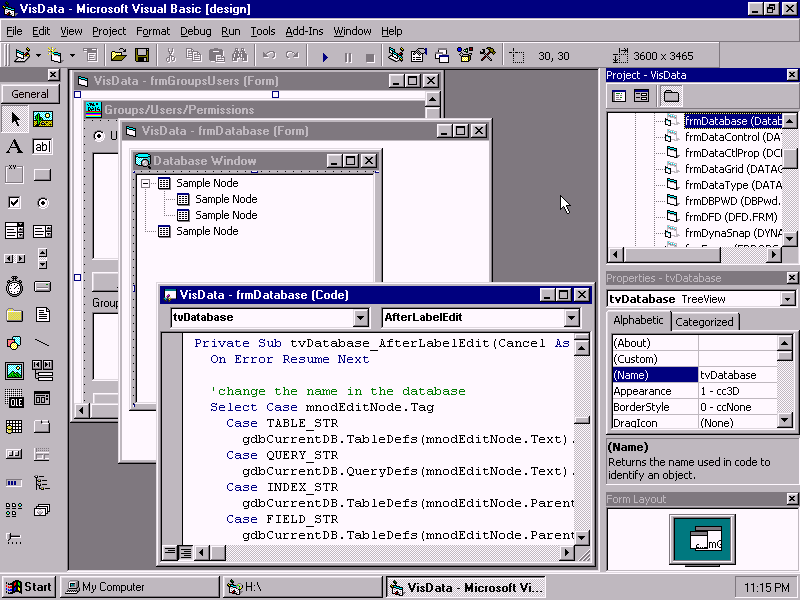Choose the Data control tool
The width and height of the screenshot is (800, 600).
tap(42, 370)
